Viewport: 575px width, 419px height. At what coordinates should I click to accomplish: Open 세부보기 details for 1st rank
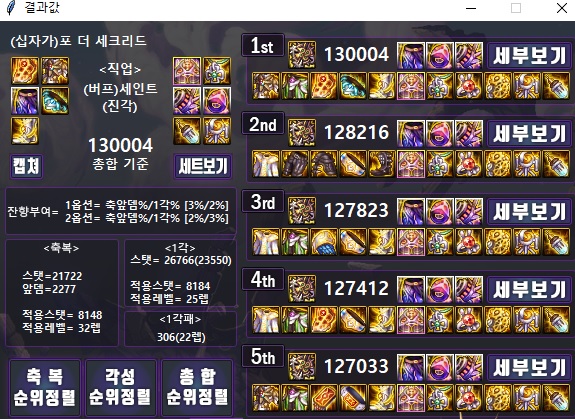(x=529, y=55)
